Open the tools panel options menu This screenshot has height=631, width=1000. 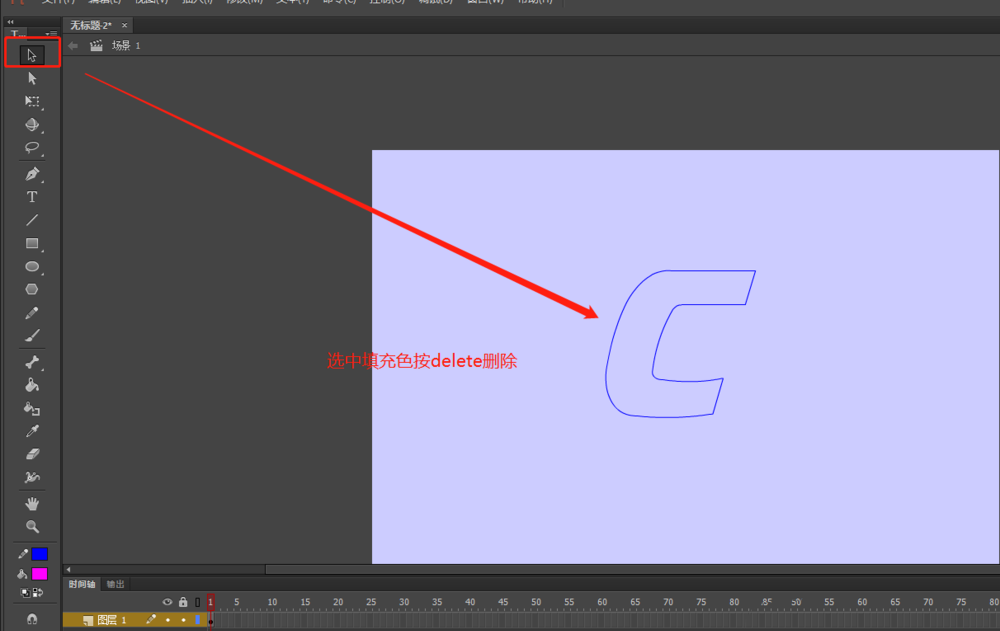click(x=50, y=33)
